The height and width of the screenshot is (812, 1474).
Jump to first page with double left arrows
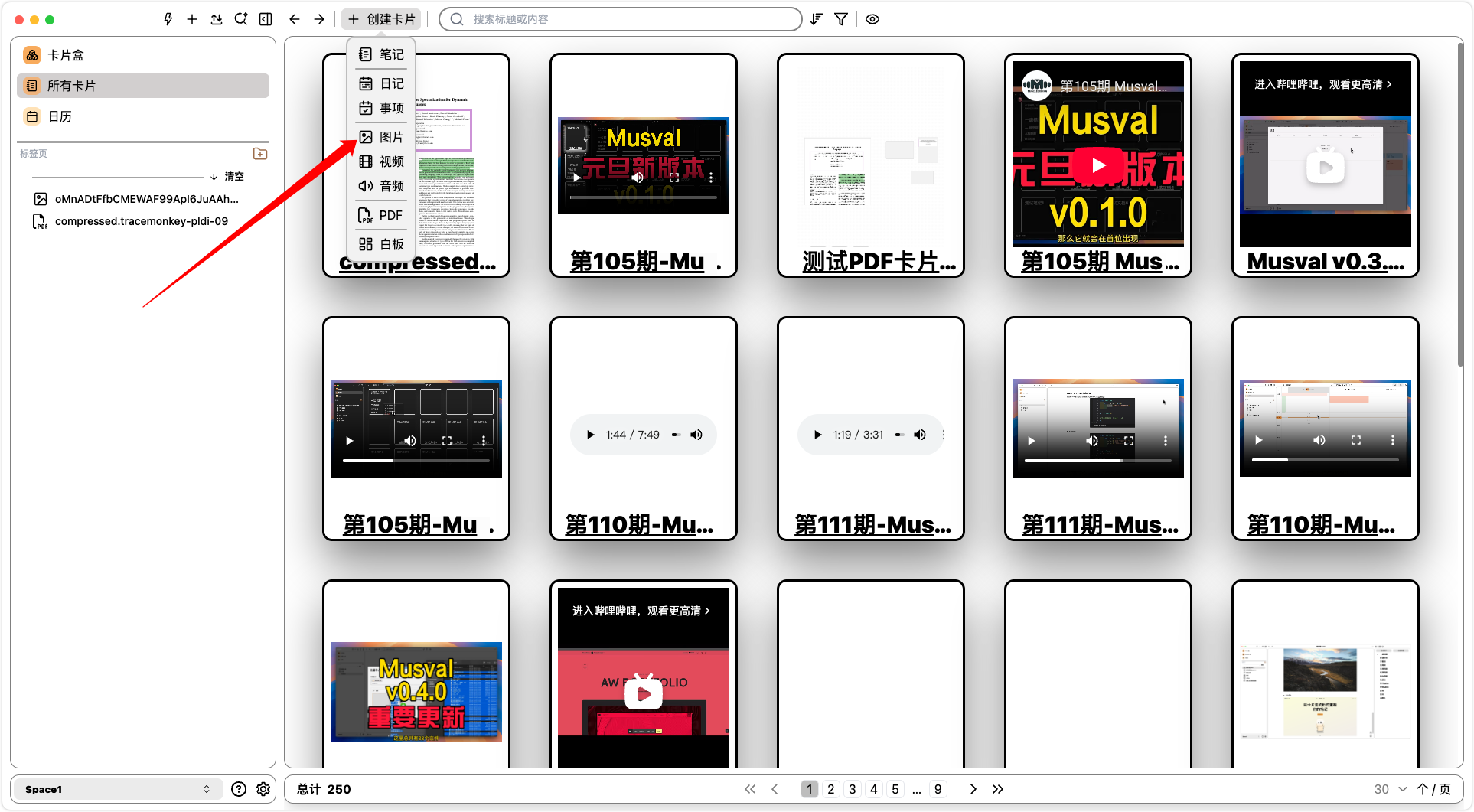(x=750, y=789)
